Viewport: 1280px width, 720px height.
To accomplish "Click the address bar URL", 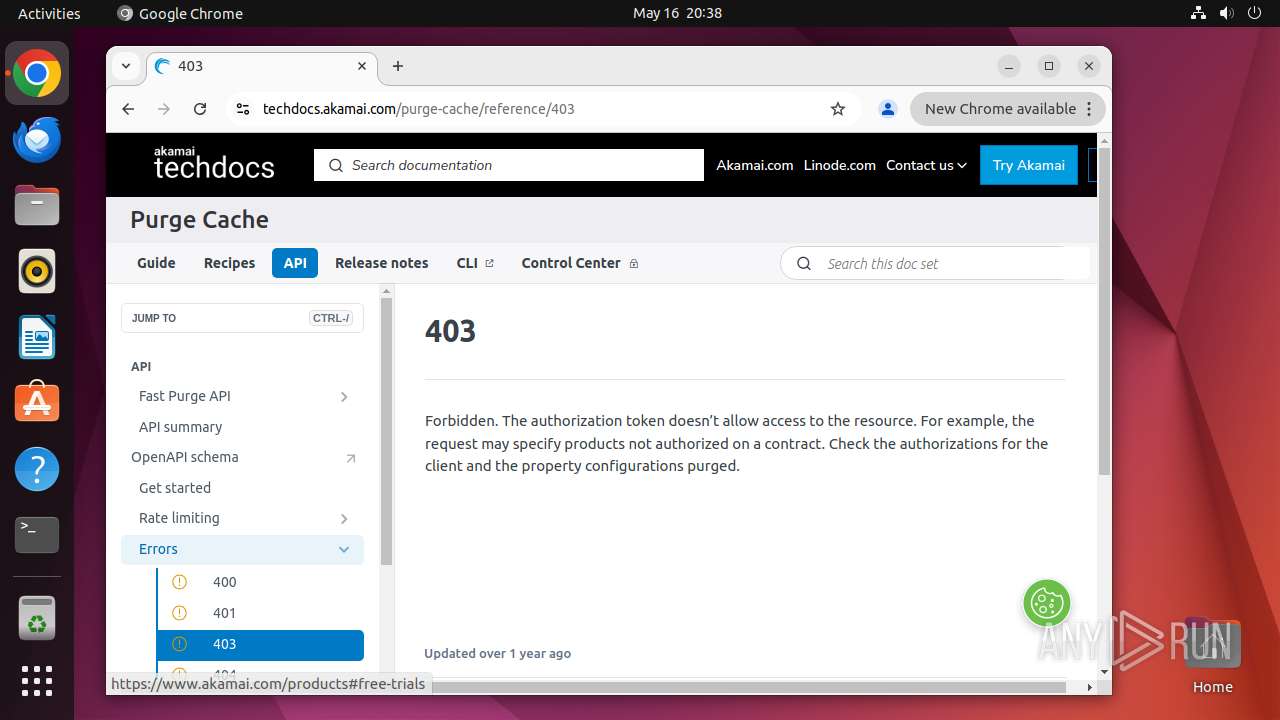I will pyautogui.click(x=419, y=109).
